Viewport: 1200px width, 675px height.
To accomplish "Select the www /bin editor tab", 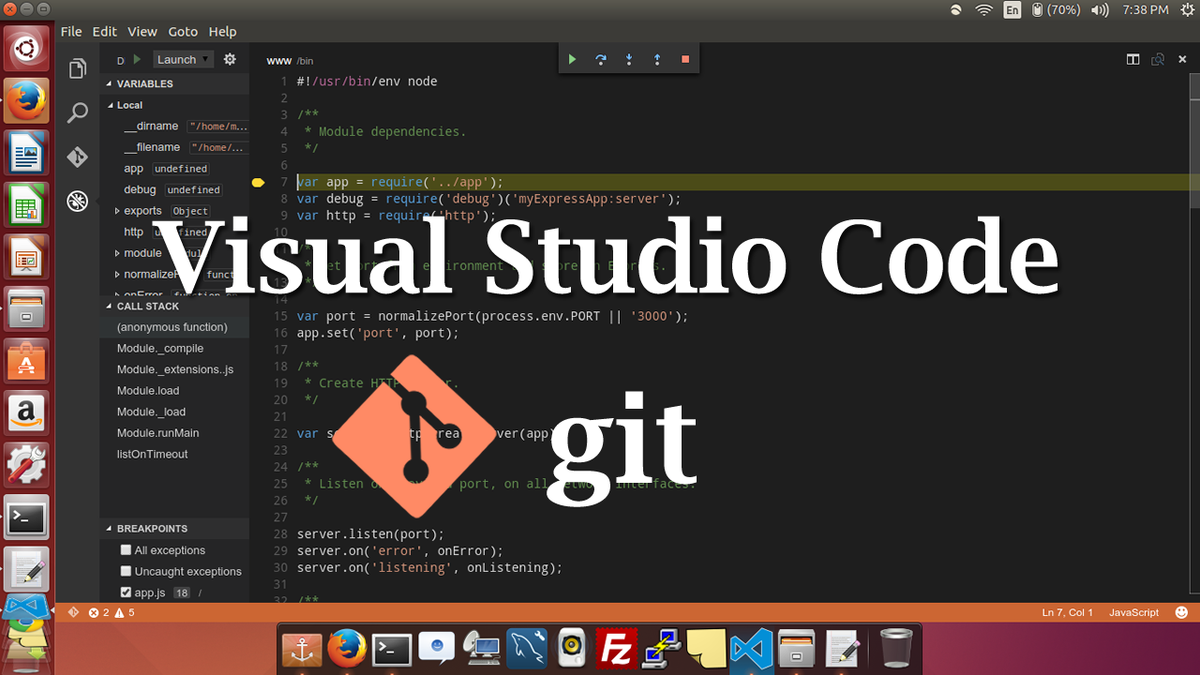I will click(x=291, y=60).
